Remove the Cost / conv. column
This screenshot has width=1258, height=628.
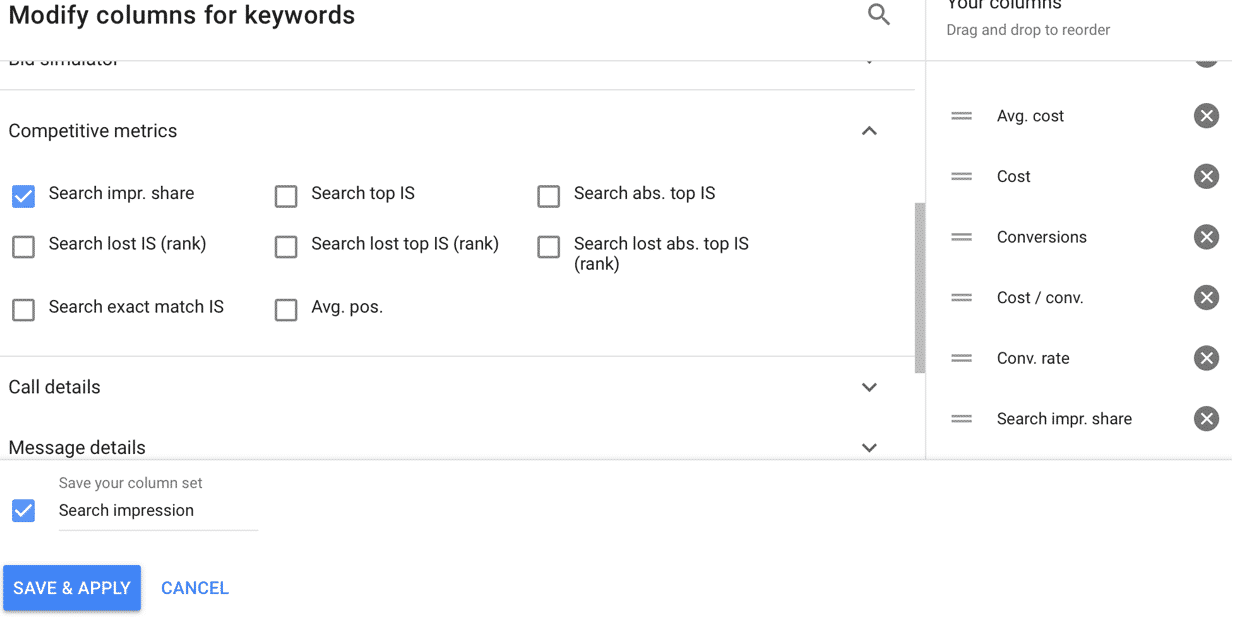point(1206,298)
